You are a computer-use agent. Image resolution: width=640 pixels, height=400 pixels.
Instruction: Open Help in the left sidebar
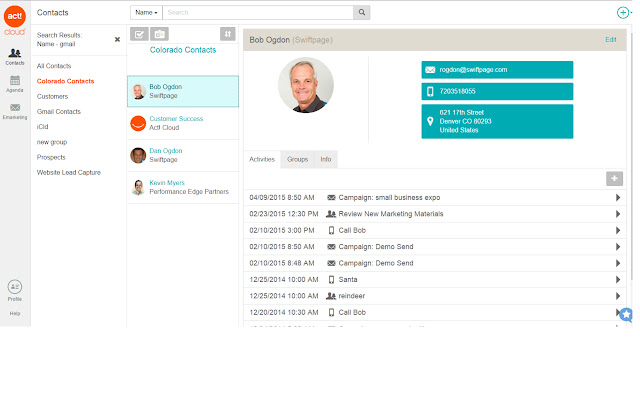pyautogui.click(x=15, y=313)
